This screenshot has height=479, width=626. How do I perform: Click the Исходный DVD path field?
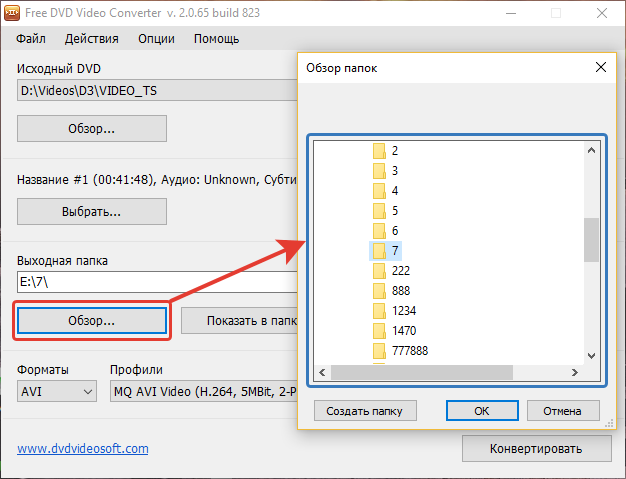pos(157,90)
